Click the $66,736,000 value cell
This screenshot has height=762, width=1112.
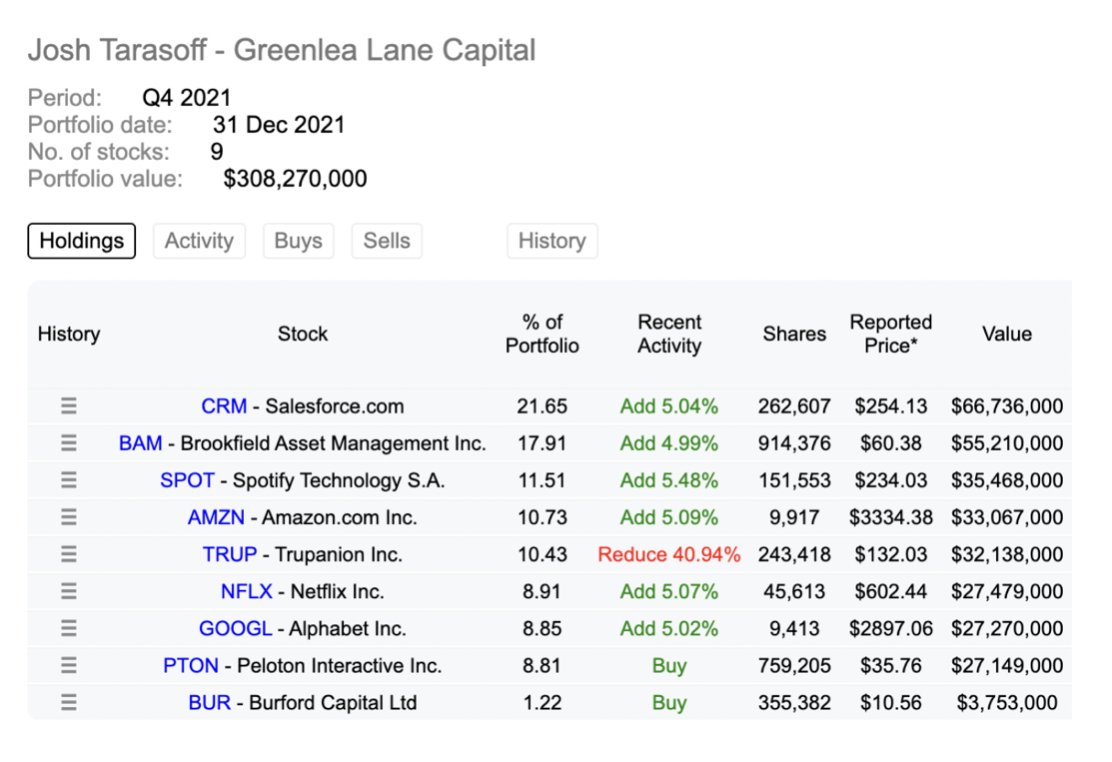coord(1007,406)
